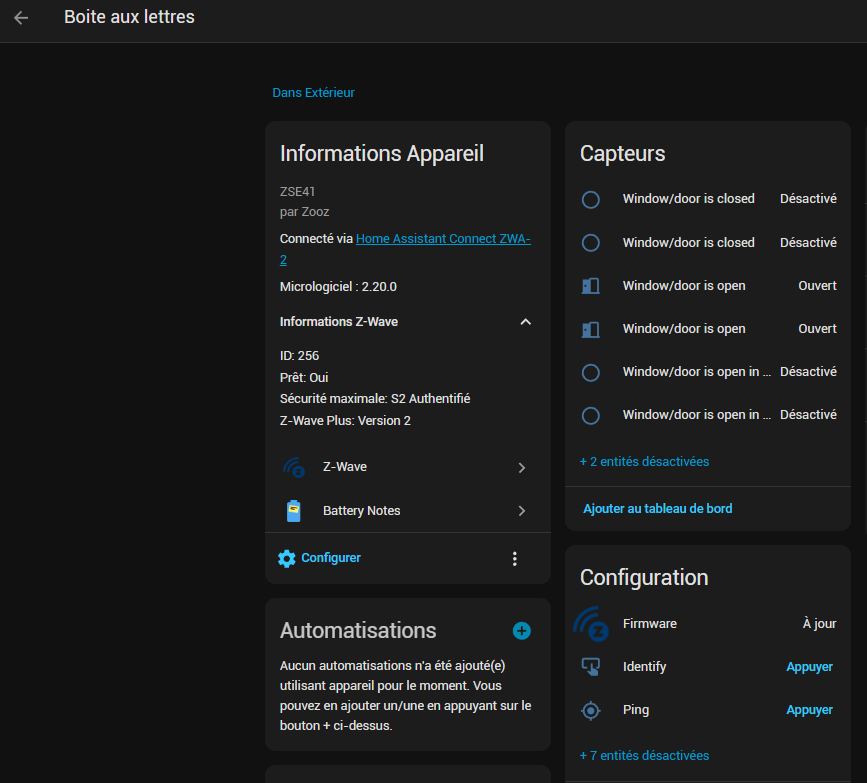Image resolution: width=867 pixels, height=783 pixels.
Task: Show the 7 disabled entities in Configuration
Action: point(644,756)
